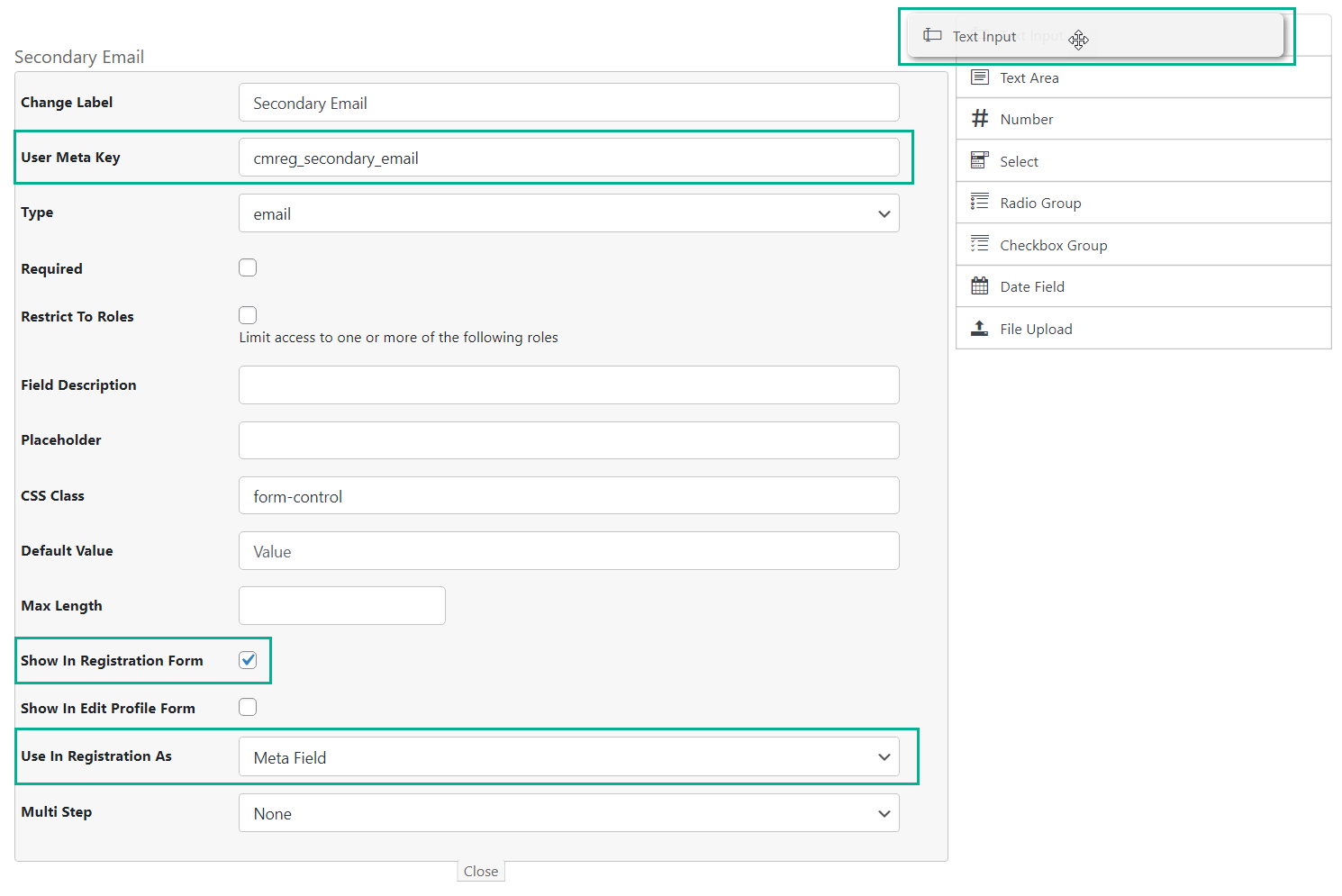Click the Text Input label being dragged

click(984, 37)
